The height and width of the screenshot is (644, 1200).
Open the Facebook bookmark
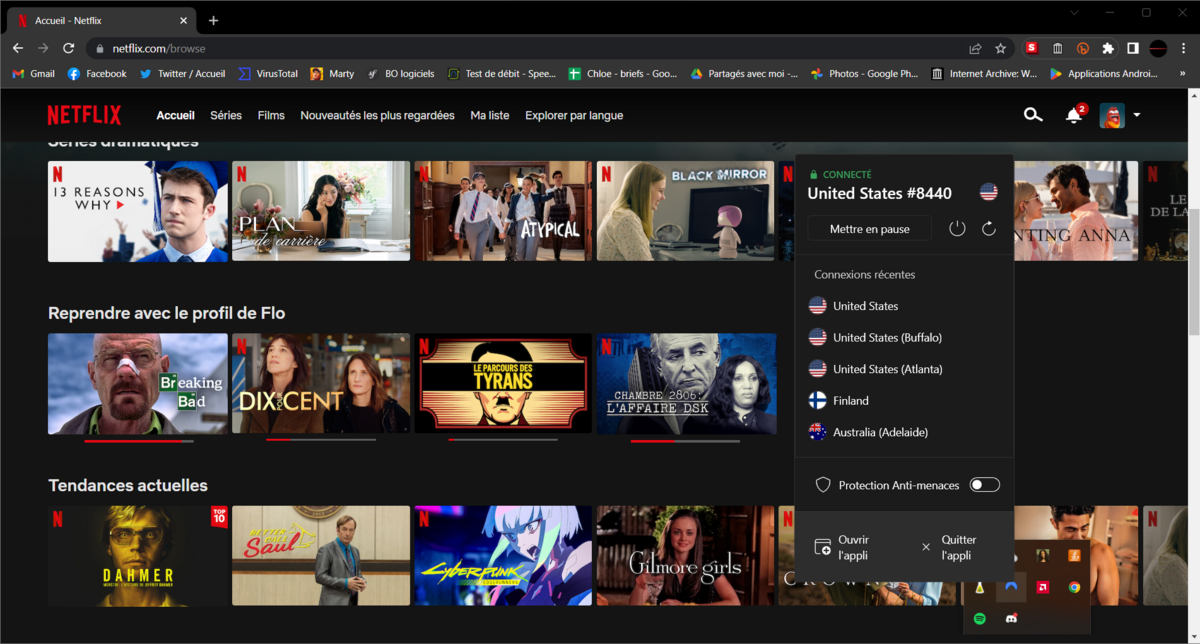tap(97, 73)
